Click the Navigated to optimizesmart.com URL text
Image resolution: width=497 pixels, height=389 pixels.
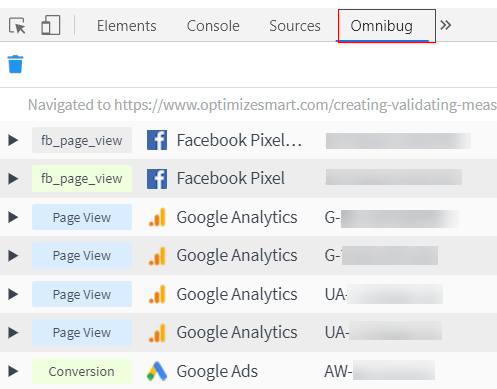click(262, 105)
